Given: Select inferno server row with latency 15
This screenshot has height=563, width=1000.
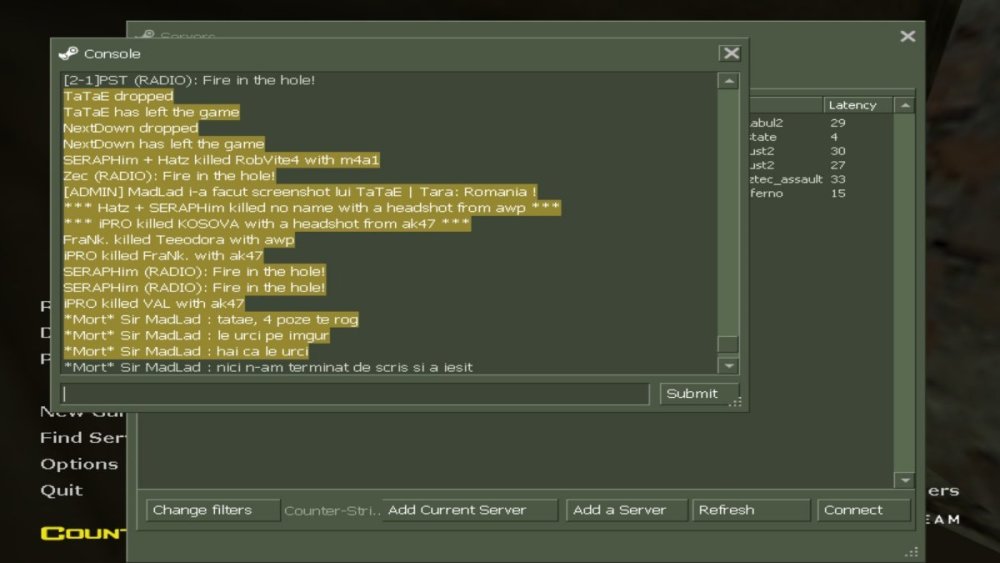Looking at the screenshot, I should click(x=820, y=193).
